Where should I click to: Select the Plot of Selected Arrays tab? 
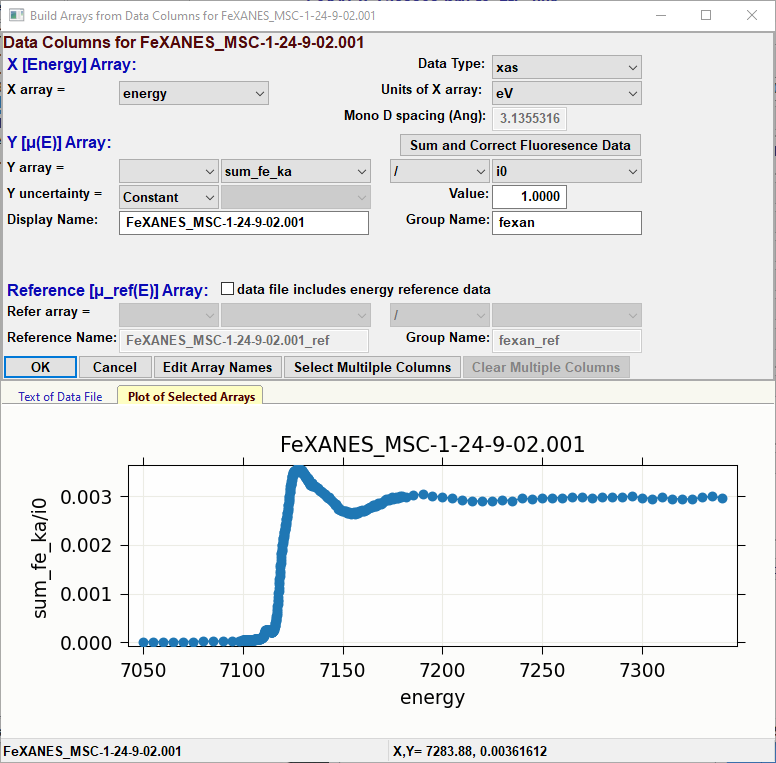coord(191,397)
